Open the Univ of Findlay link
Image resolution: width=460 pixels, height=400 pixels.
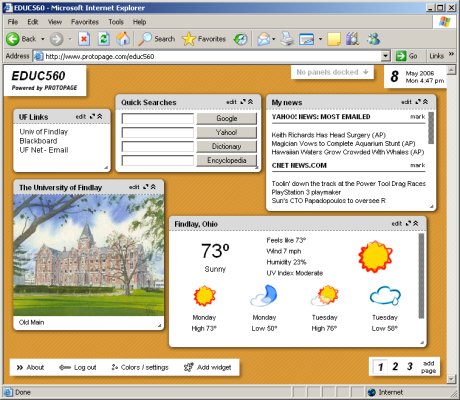click(43, 132)
